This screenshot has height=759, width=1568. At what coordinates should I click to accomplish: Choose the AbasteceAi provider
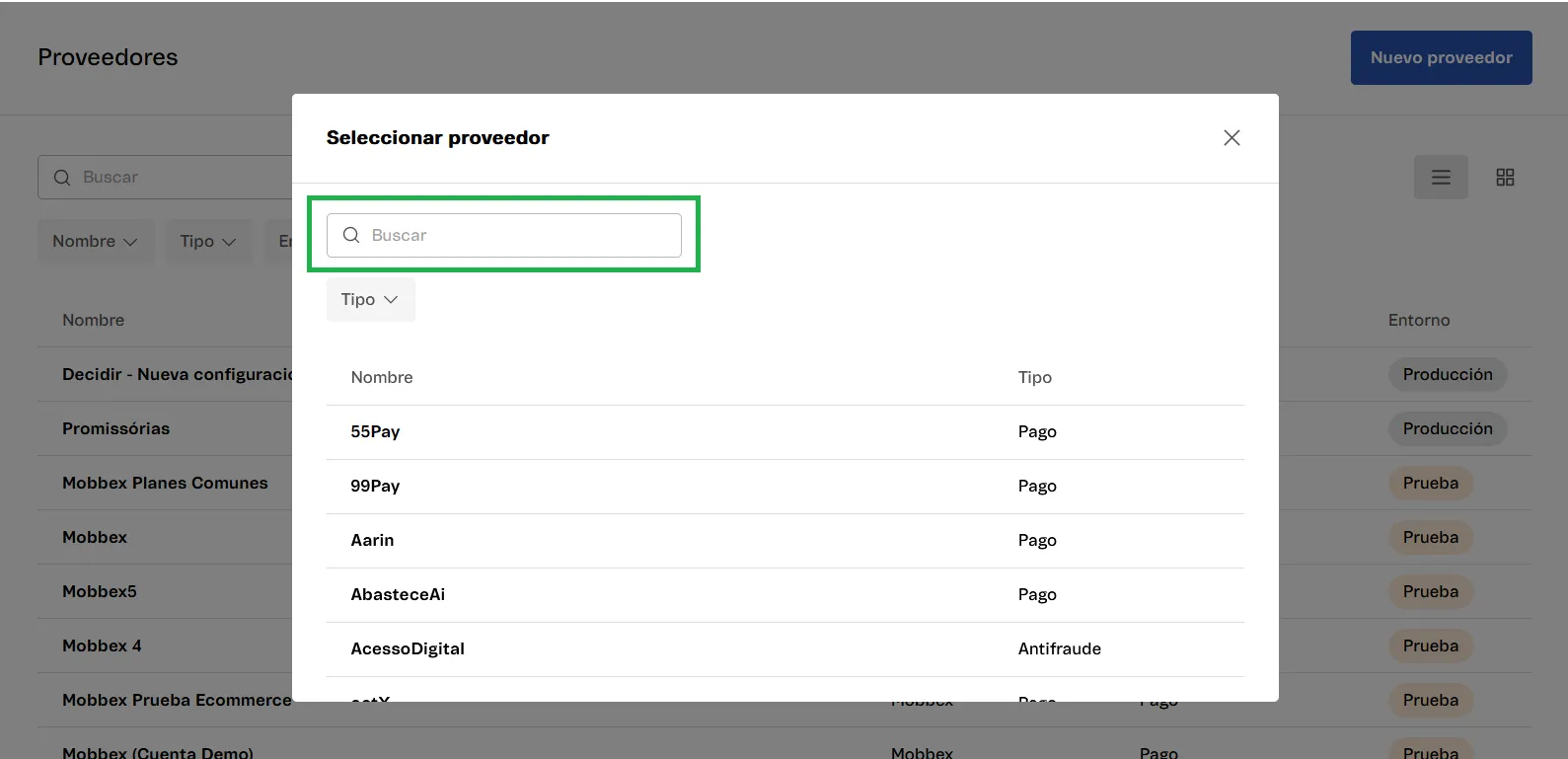click(785, 595)
